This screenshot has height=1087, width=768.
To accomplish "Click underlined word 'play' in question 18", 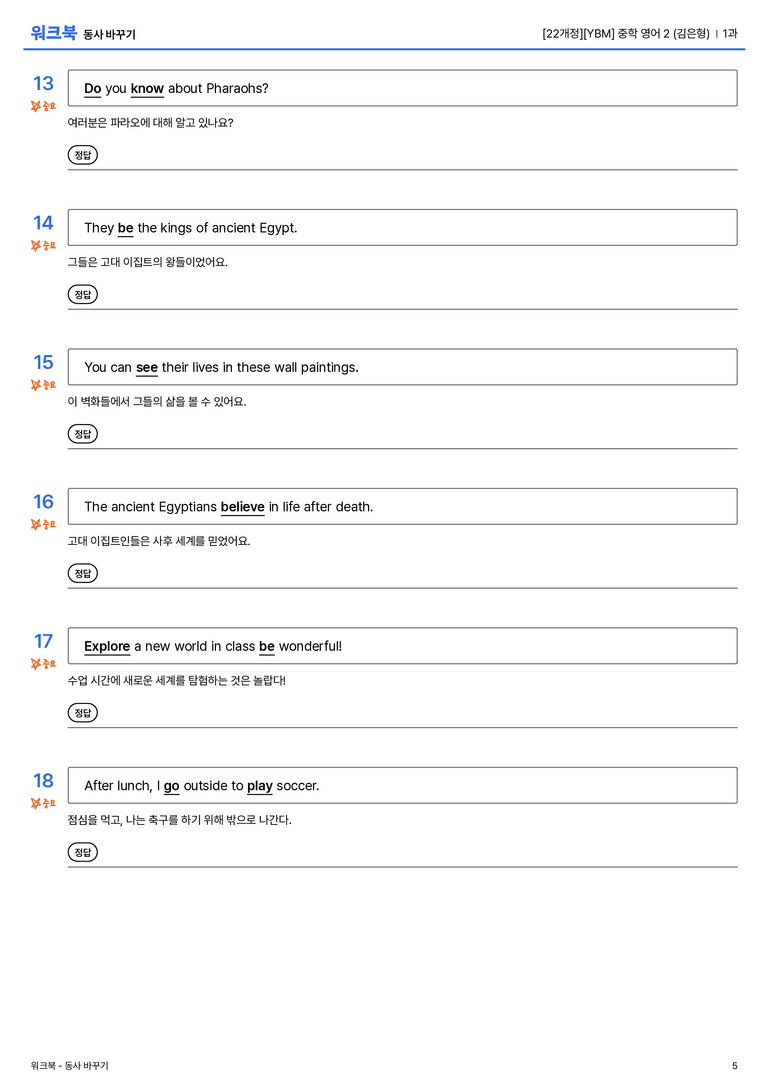I will 259,786.
